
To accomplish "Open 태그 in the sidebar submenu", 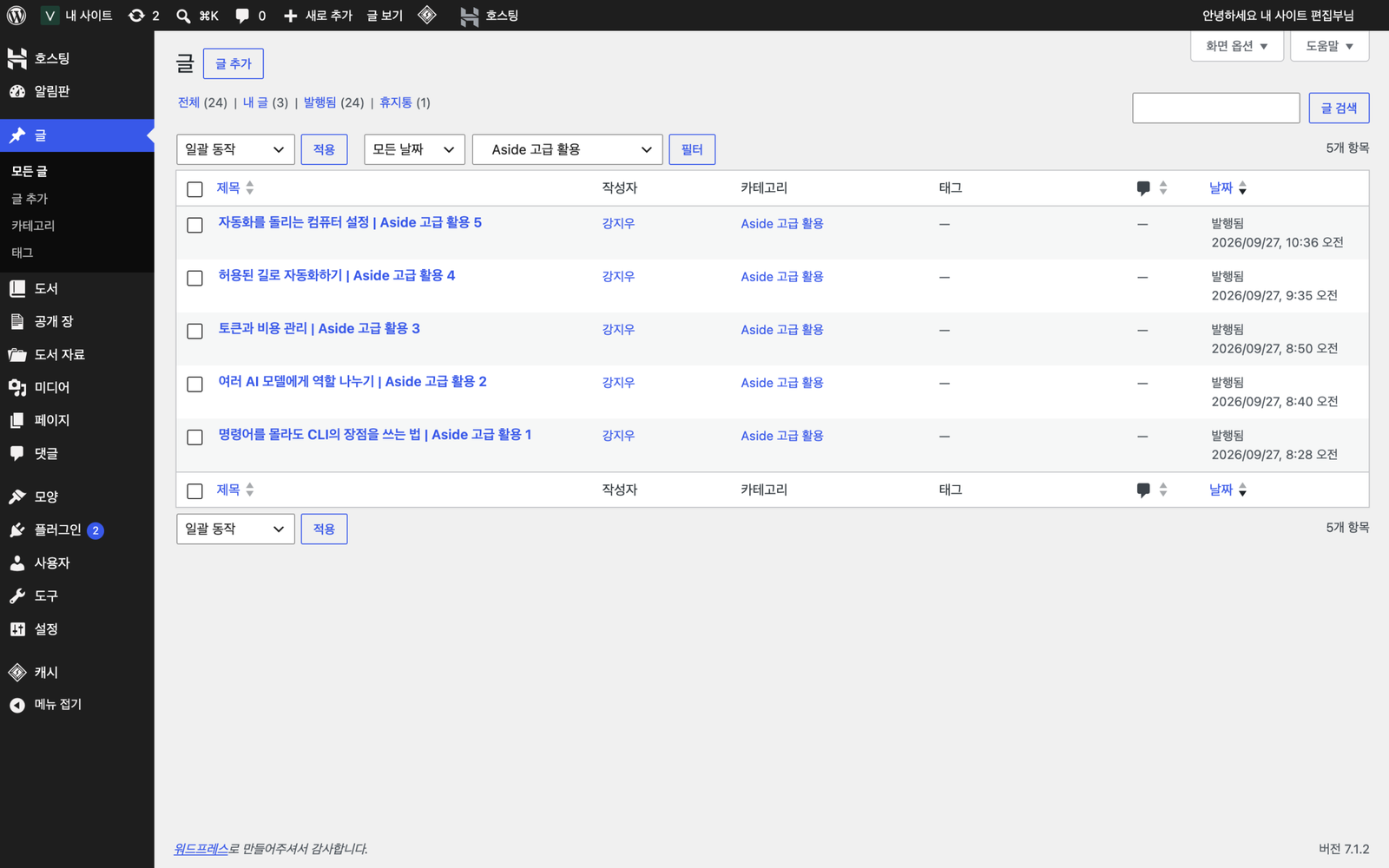I will pyautogui.click(x=22, y=253).
